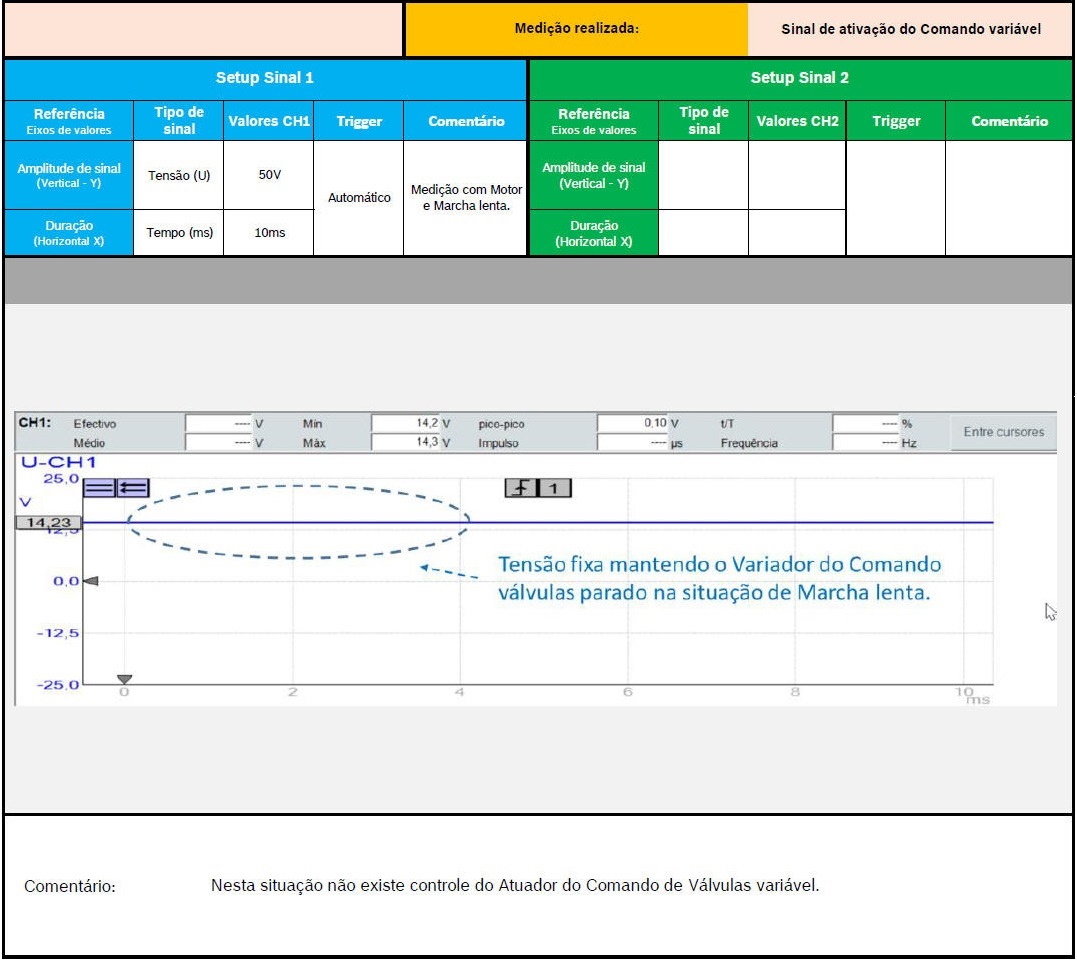Select the Setup Sinal 1 header
The height and width of the screenshot is (966, 1077).
pos(265,78)
